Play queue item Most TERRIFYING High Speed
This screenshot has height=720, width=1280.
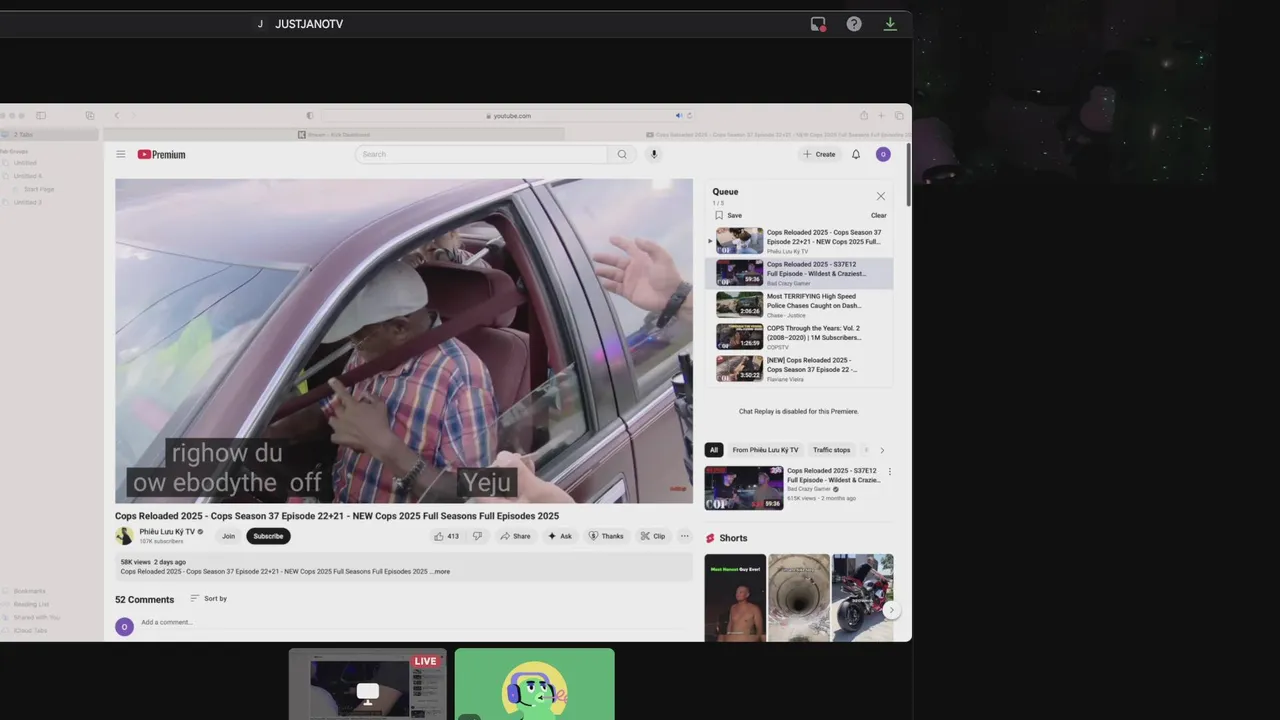tap(800, 305)
